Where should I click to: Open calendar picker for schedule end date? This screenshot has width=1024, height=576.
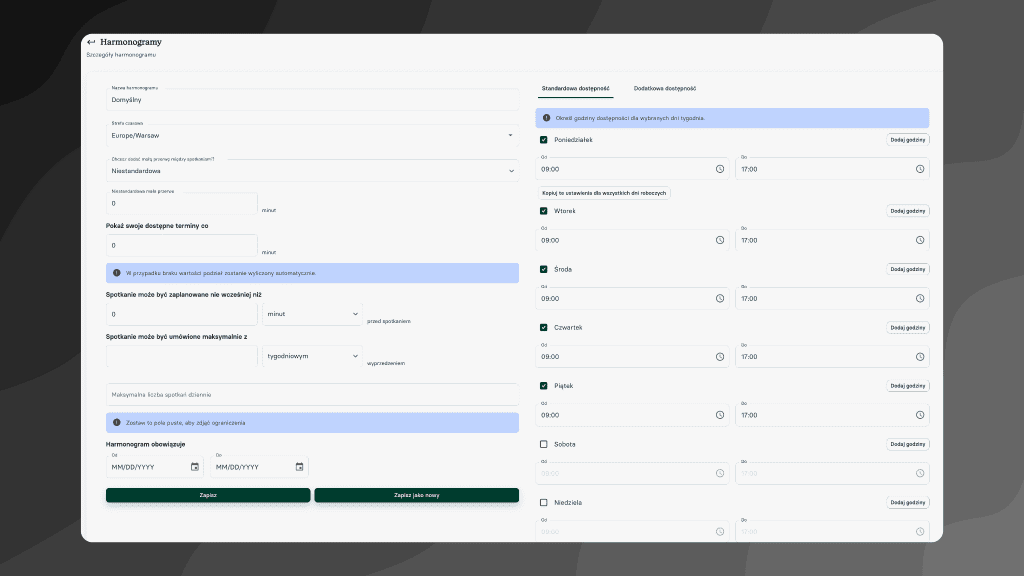299,467
